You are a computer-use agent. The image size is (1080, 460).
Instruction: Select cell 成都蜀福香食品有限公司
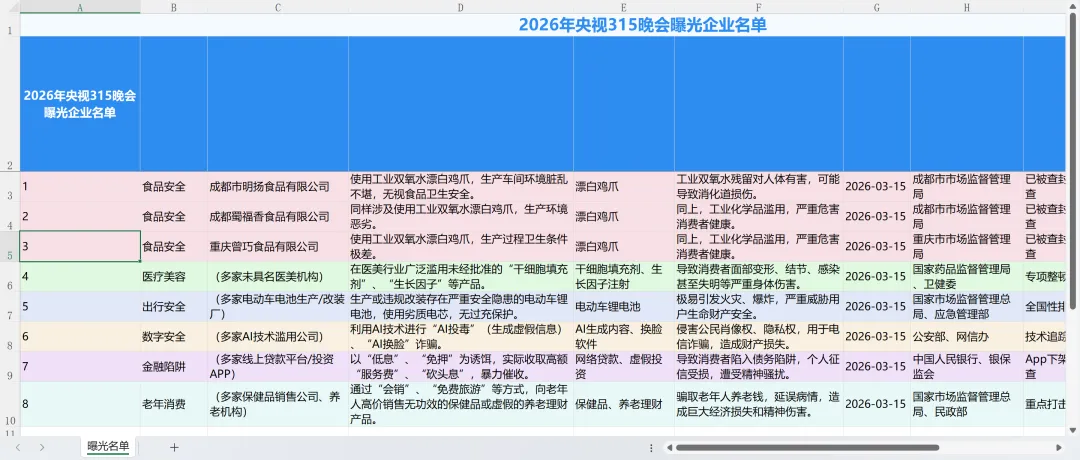[x=278, y=216]
